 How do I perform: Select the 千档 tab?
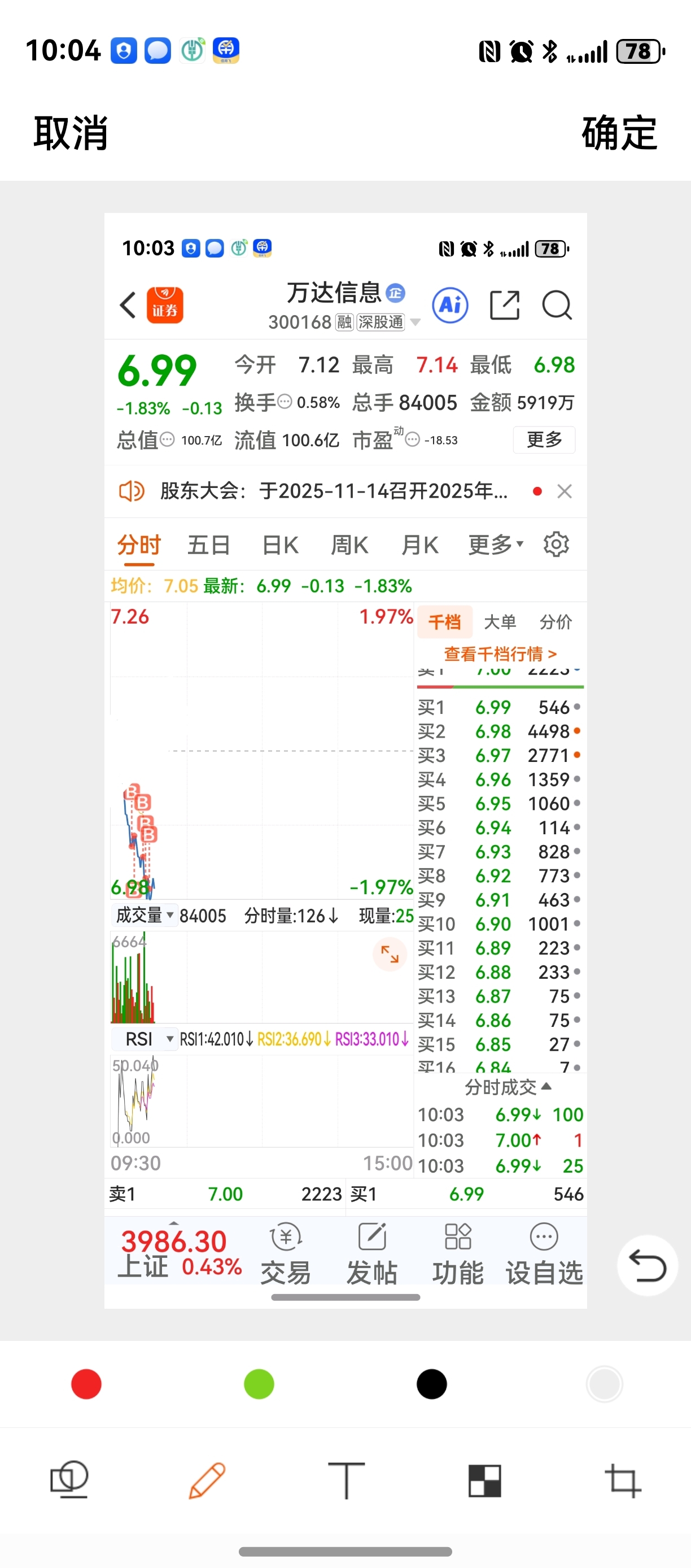(x=445, y=622)
